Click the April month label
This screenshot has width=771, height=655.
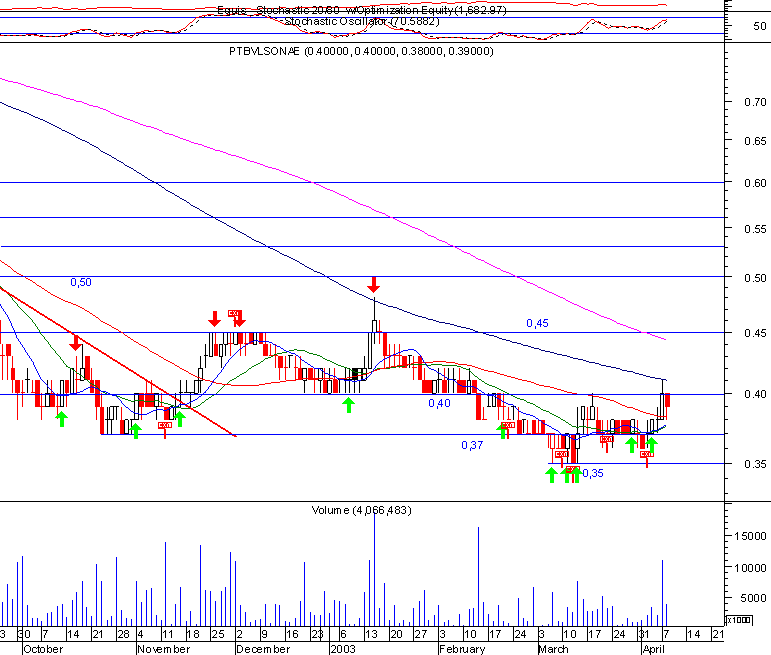pyautogui.click(x=654, y=649)
